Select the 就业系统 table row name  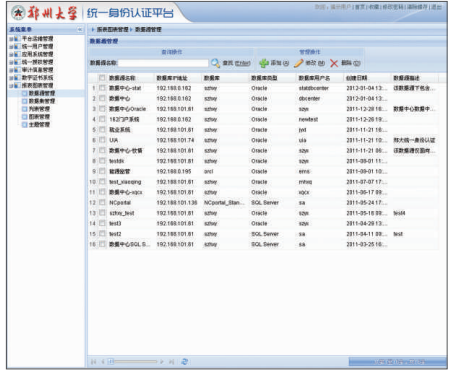(x=120, y=130)
